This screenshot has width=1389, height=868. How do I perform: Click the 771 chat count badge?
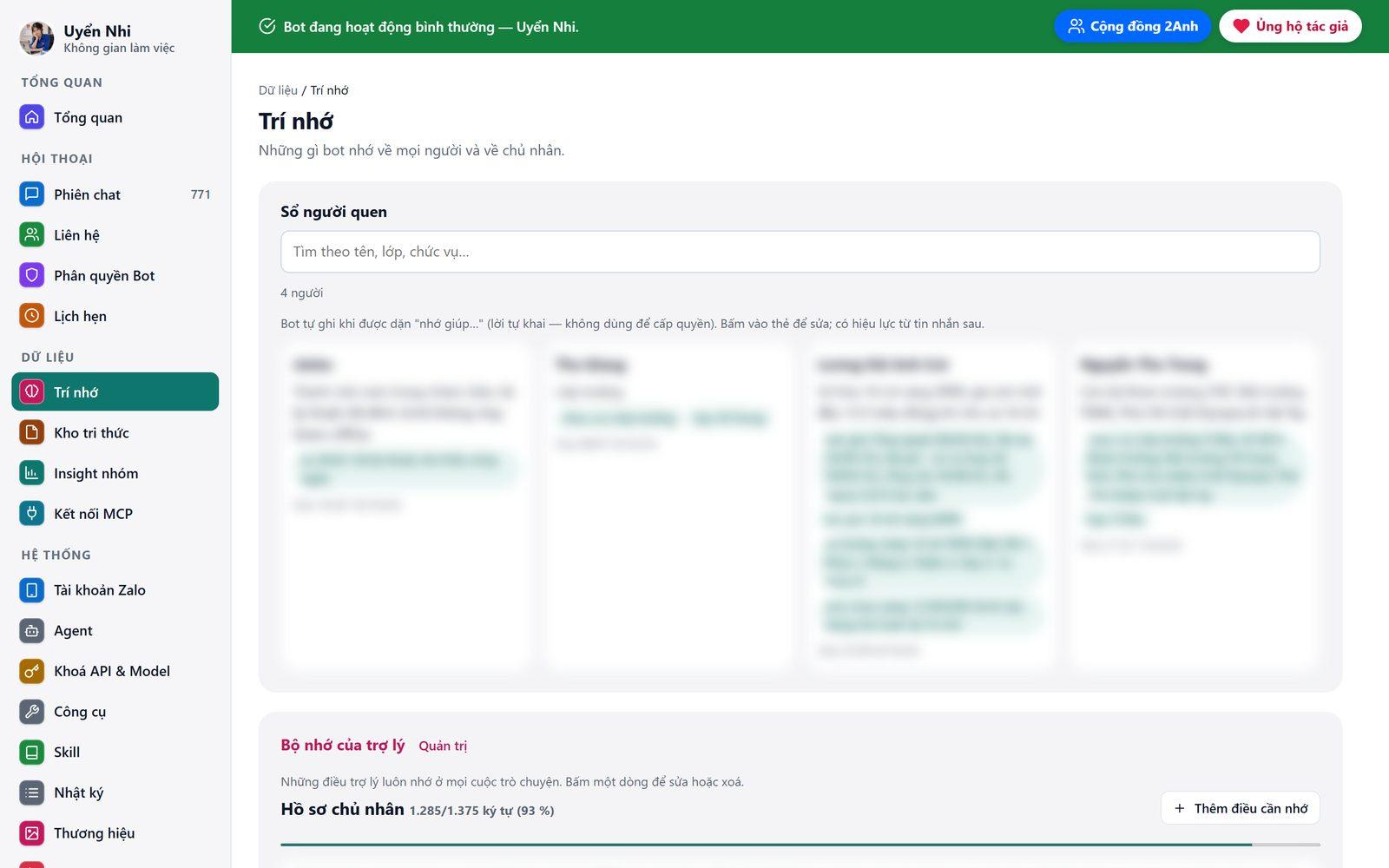[x=201, y=194]
